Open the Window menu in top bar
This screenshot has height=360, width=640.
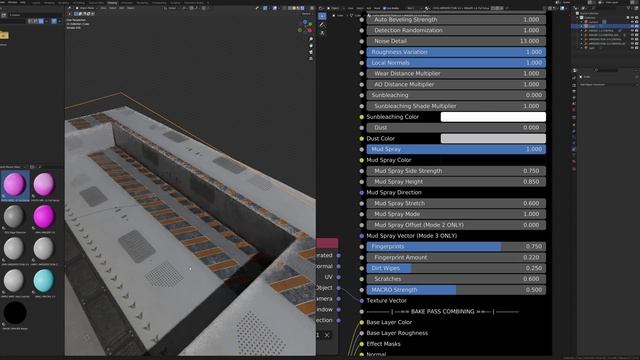pos(12,3)
